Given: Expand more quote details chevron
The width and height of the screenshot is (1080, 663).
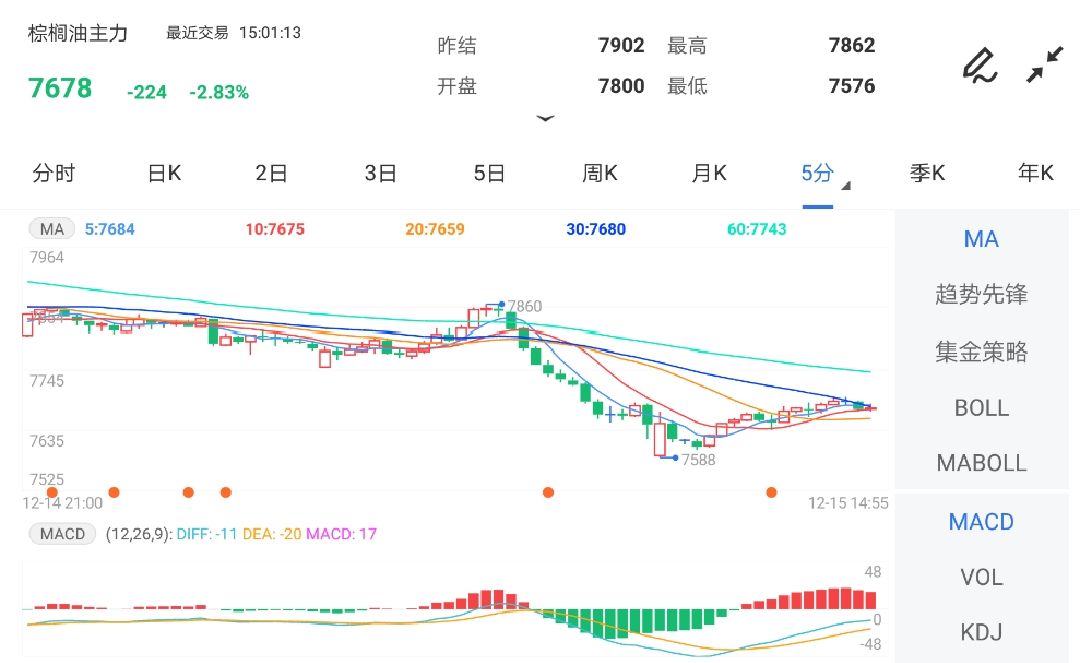Looking at the screenshot, I should [x=546, y=118].
